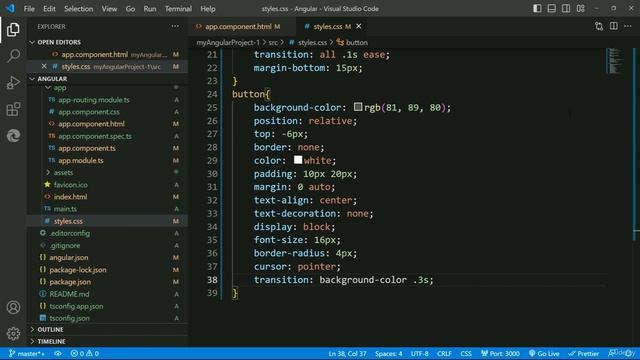Open angular.json file
640x360 pixels.
click(x=69, y=258)
